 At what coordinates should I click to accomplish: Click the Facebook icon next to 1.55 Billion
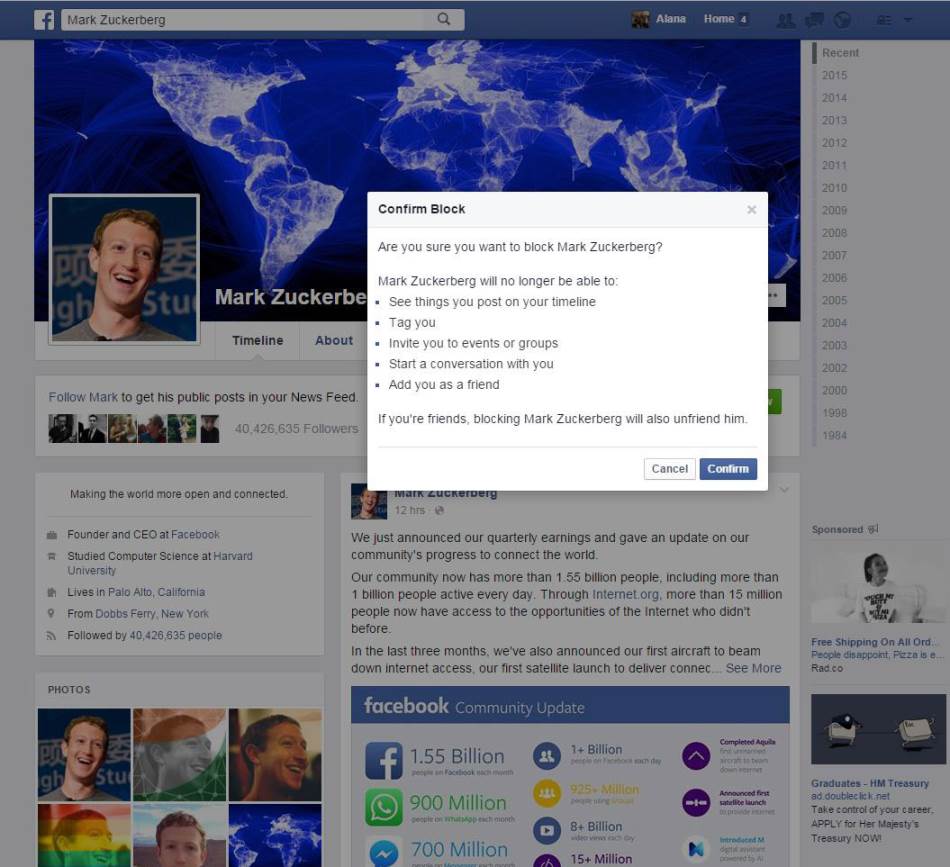[x=385, y=758]
